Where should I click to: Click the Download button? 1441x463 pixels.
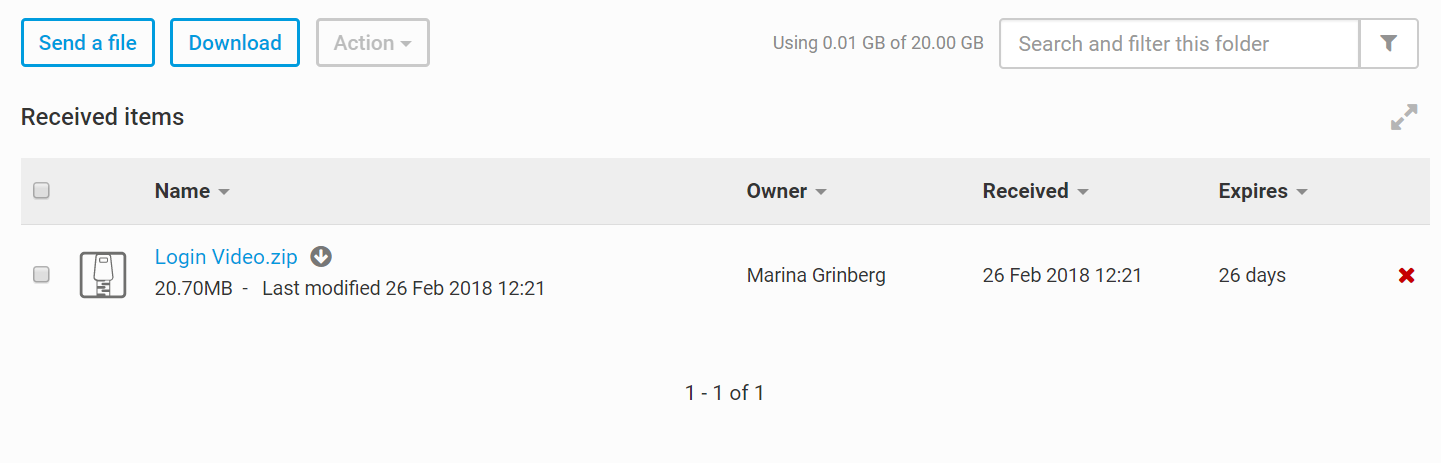235,43
